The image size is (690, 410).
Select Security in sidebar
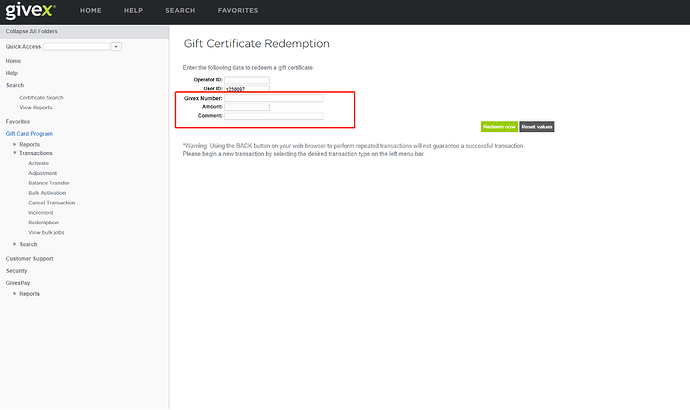(16, 271)
